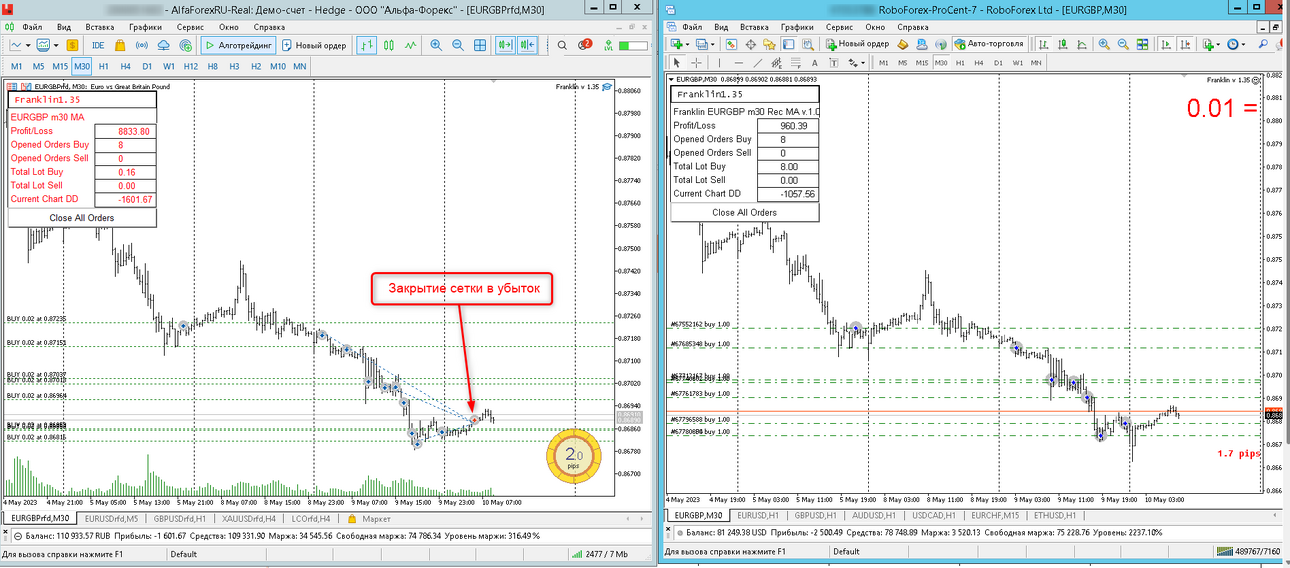1290x568 pixels.
Task: Open notifications icon with red badge 2
Action: point(584,45)
